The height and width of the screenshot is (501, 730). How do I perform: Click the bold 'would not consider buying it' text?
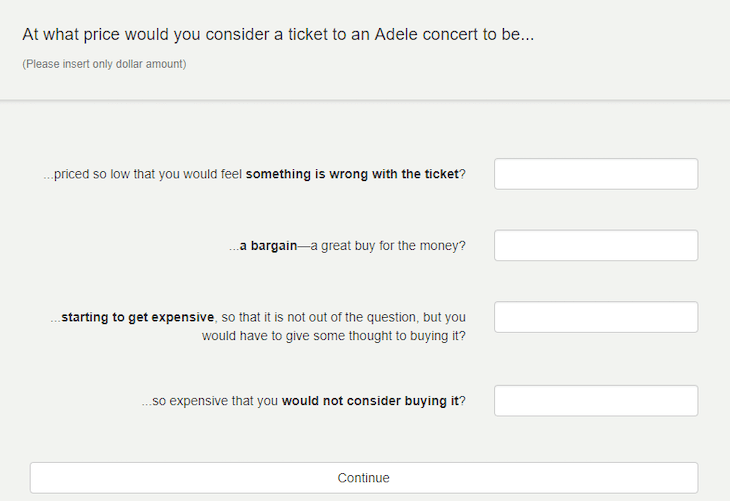coord(370,401)
